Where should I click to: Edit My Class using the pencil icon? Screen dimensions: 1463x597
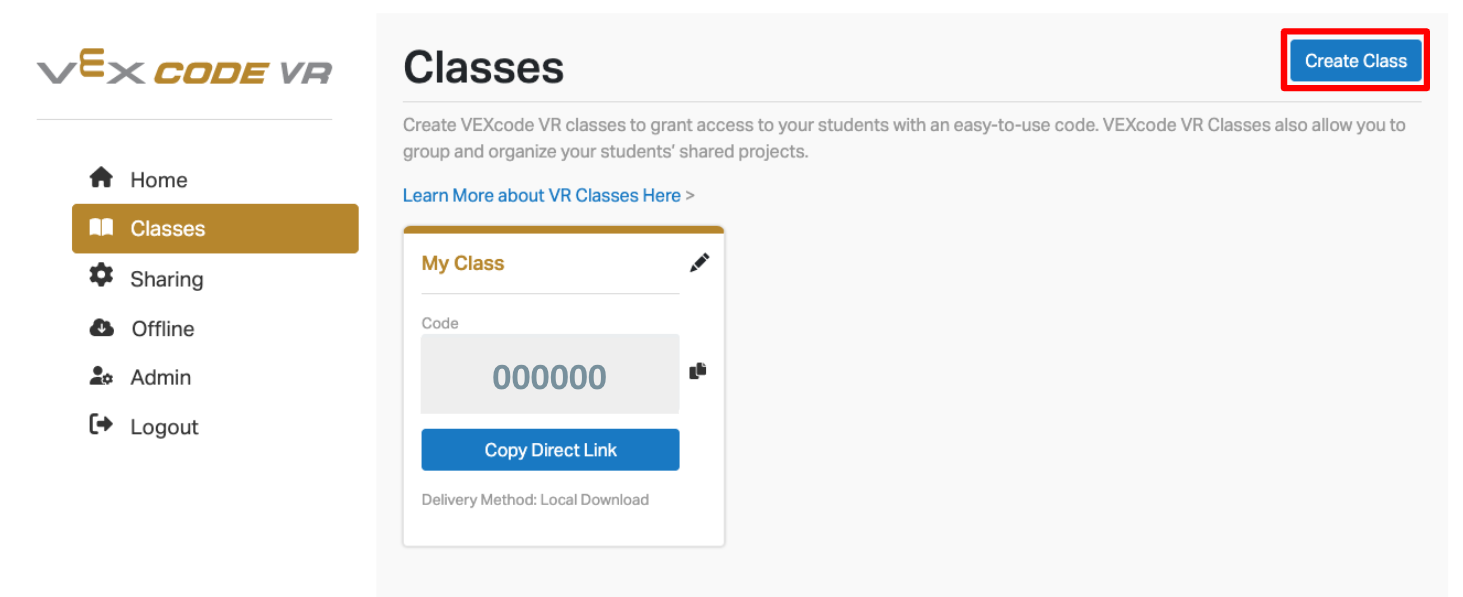pyautogui.click(x=699, y=262)
